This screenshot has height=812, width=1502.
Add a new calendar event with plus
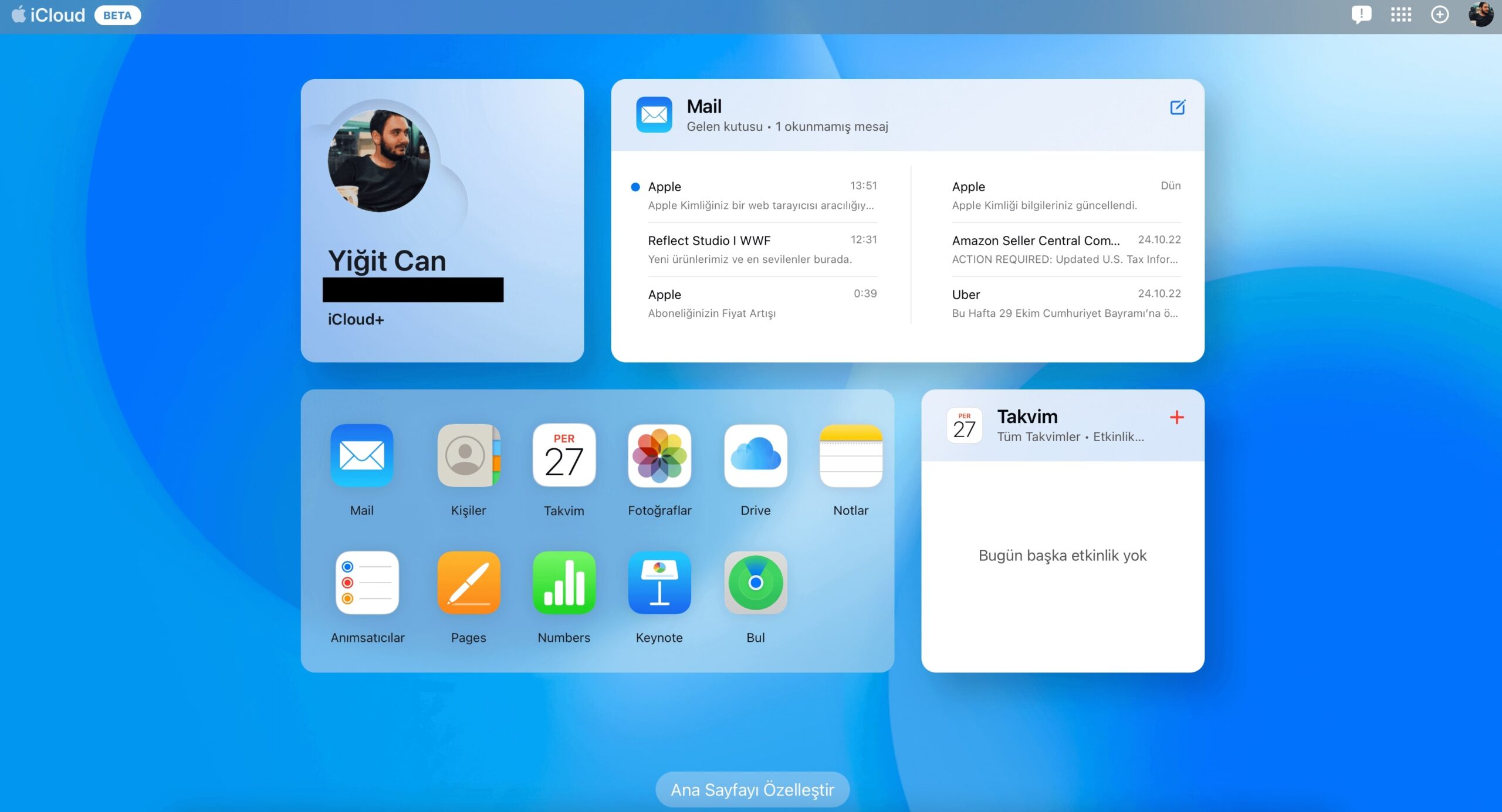(x=1176, y=417)
